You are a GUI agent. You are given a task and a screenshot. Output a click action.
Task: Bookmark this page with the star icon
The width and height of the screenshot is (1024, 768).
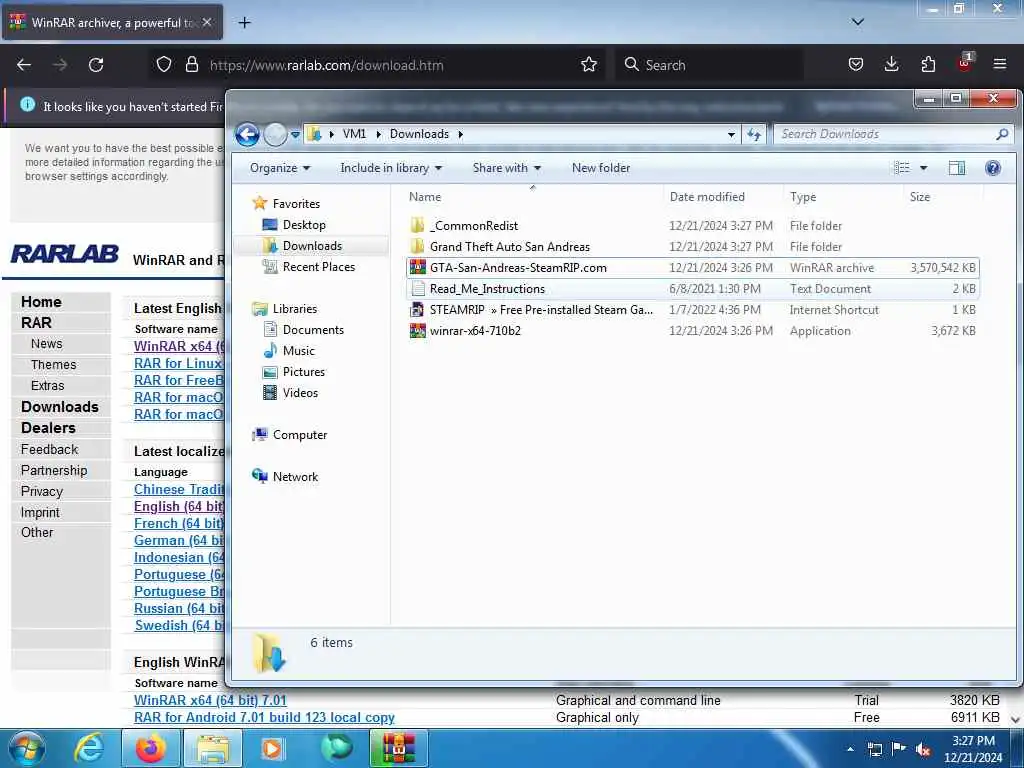(x=589, y=64)
